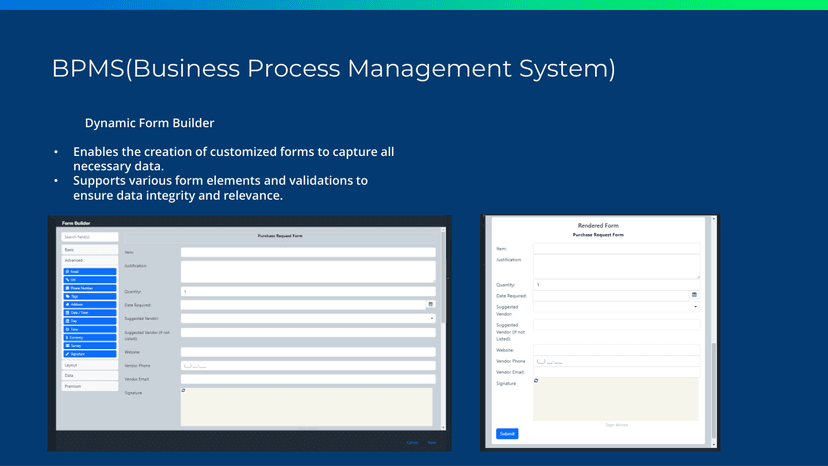
Task: Open Suggested Vendor dropdown in Rendered Form
Action: click(x=694, y=307)
